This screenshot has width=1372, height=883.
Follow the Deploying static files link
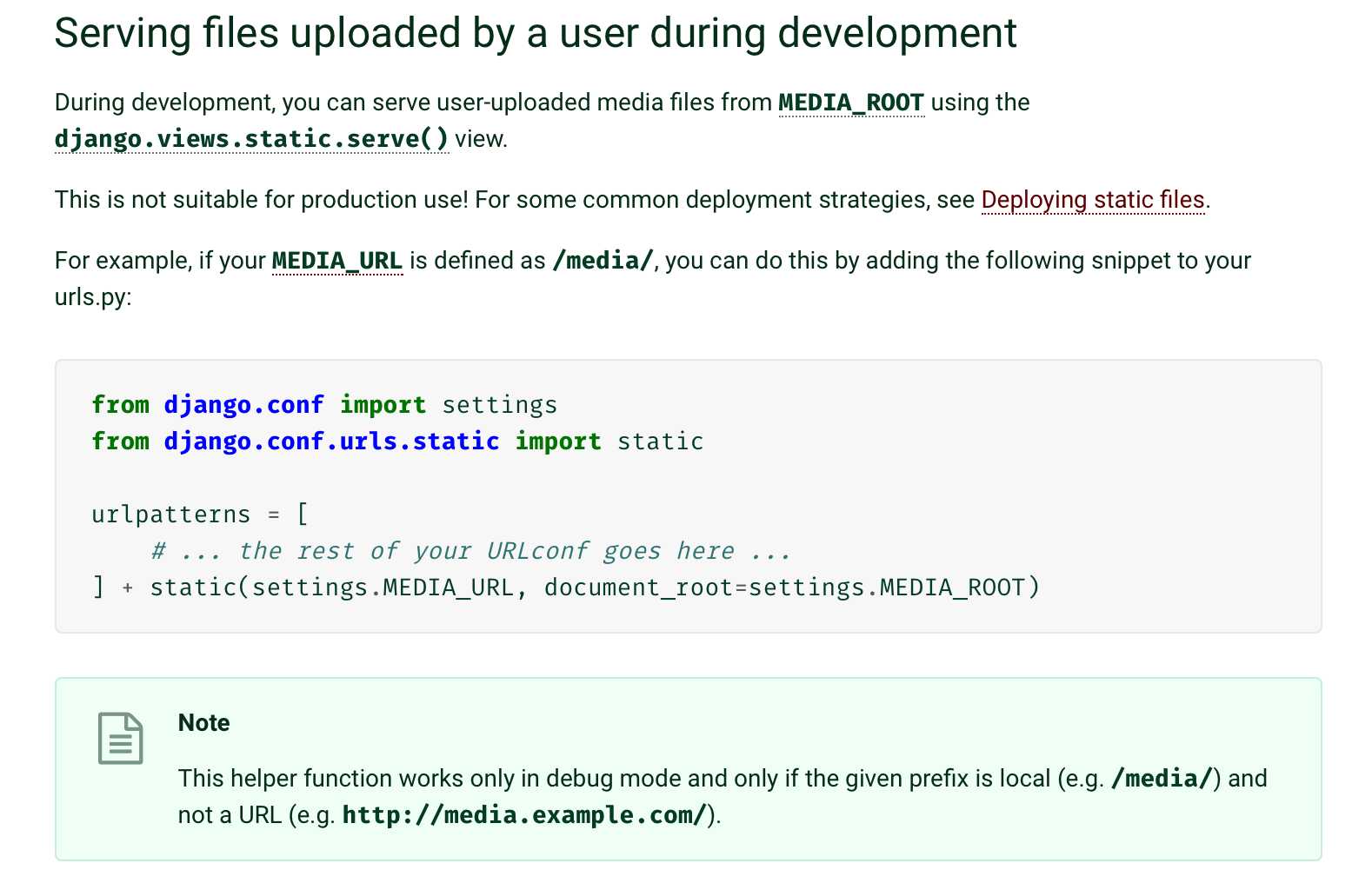pos(1093,200)
